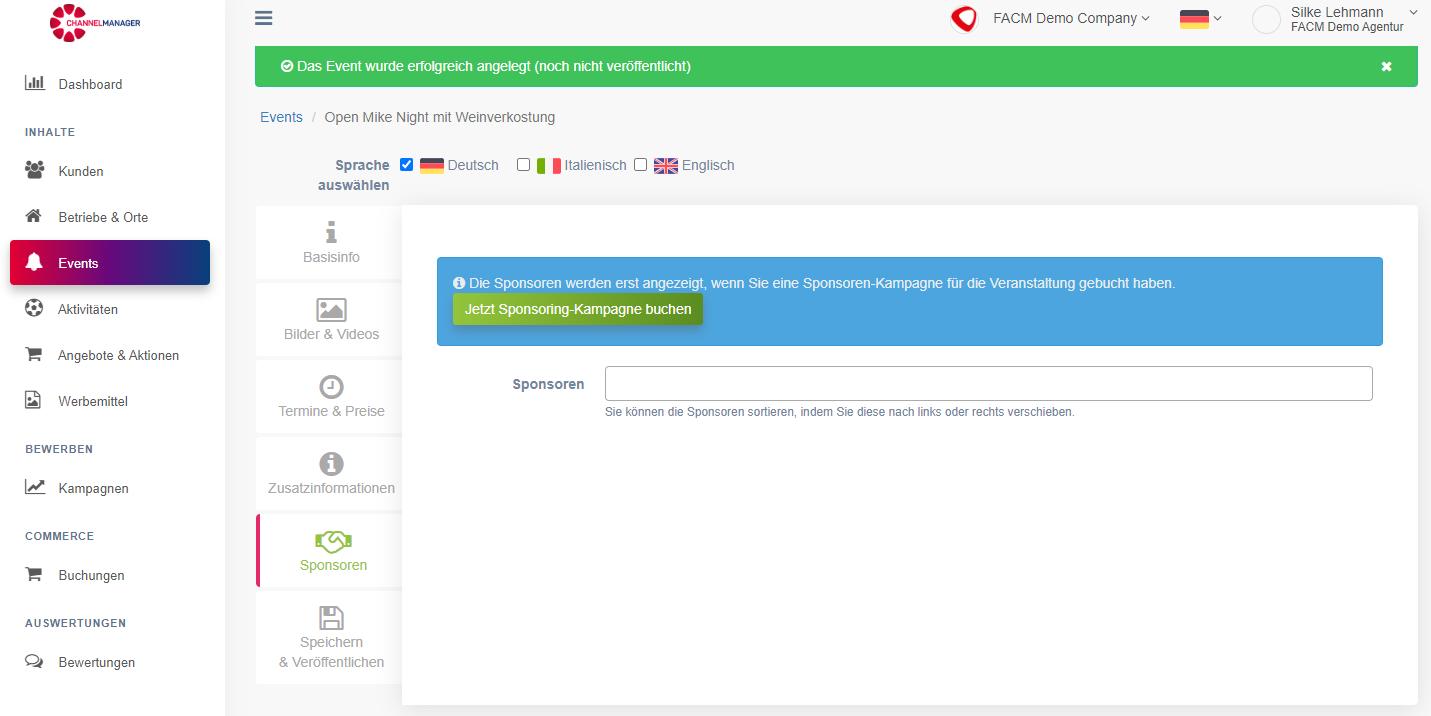This screenshot has width=1431, height=716.
Task: Click the Aktivitäten ball icon
Action: (x=34, y=309)
